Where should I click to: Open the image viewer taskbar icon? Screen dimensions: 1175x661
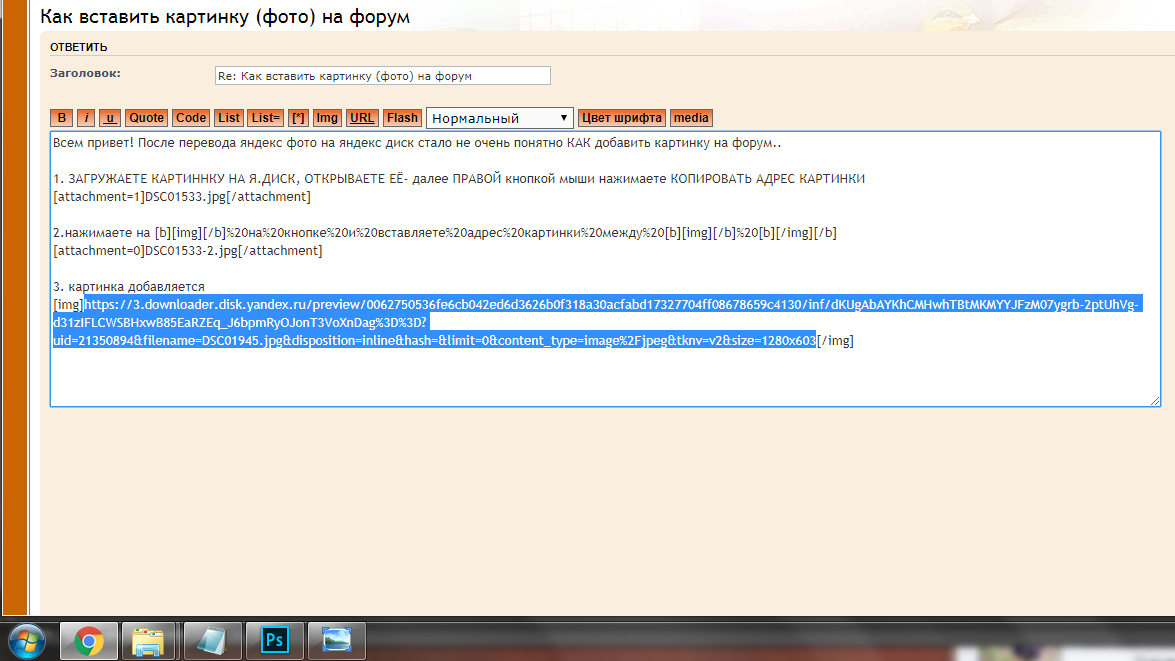(x=336, y=640)
